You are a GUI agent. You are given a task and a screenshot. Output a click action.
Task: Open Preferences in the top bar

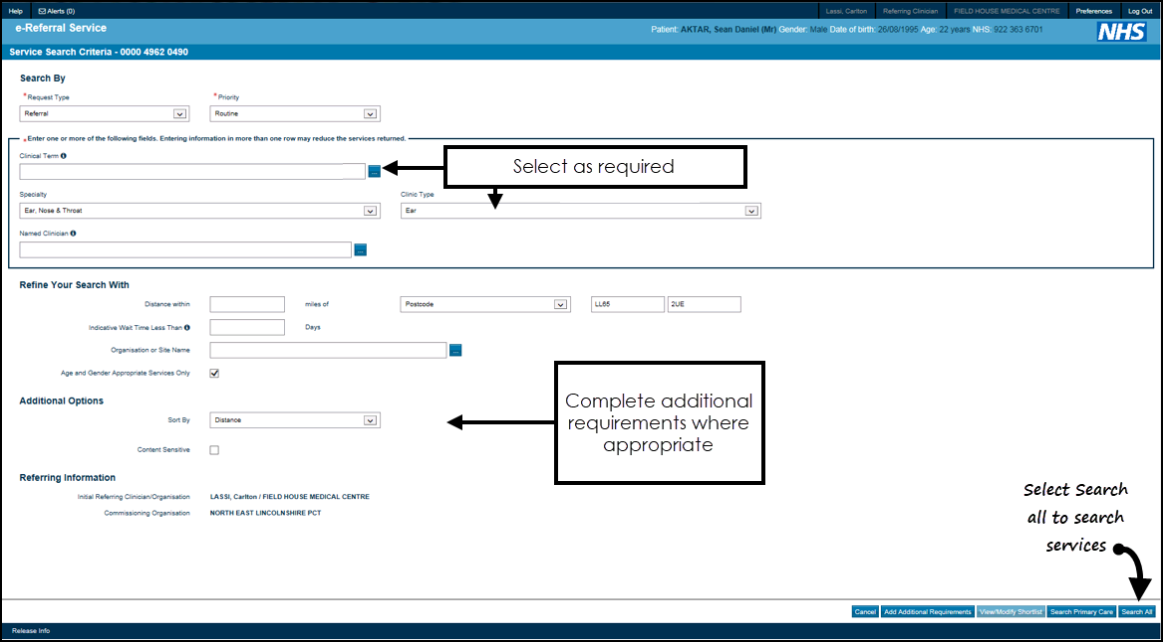click(1094, 11)
